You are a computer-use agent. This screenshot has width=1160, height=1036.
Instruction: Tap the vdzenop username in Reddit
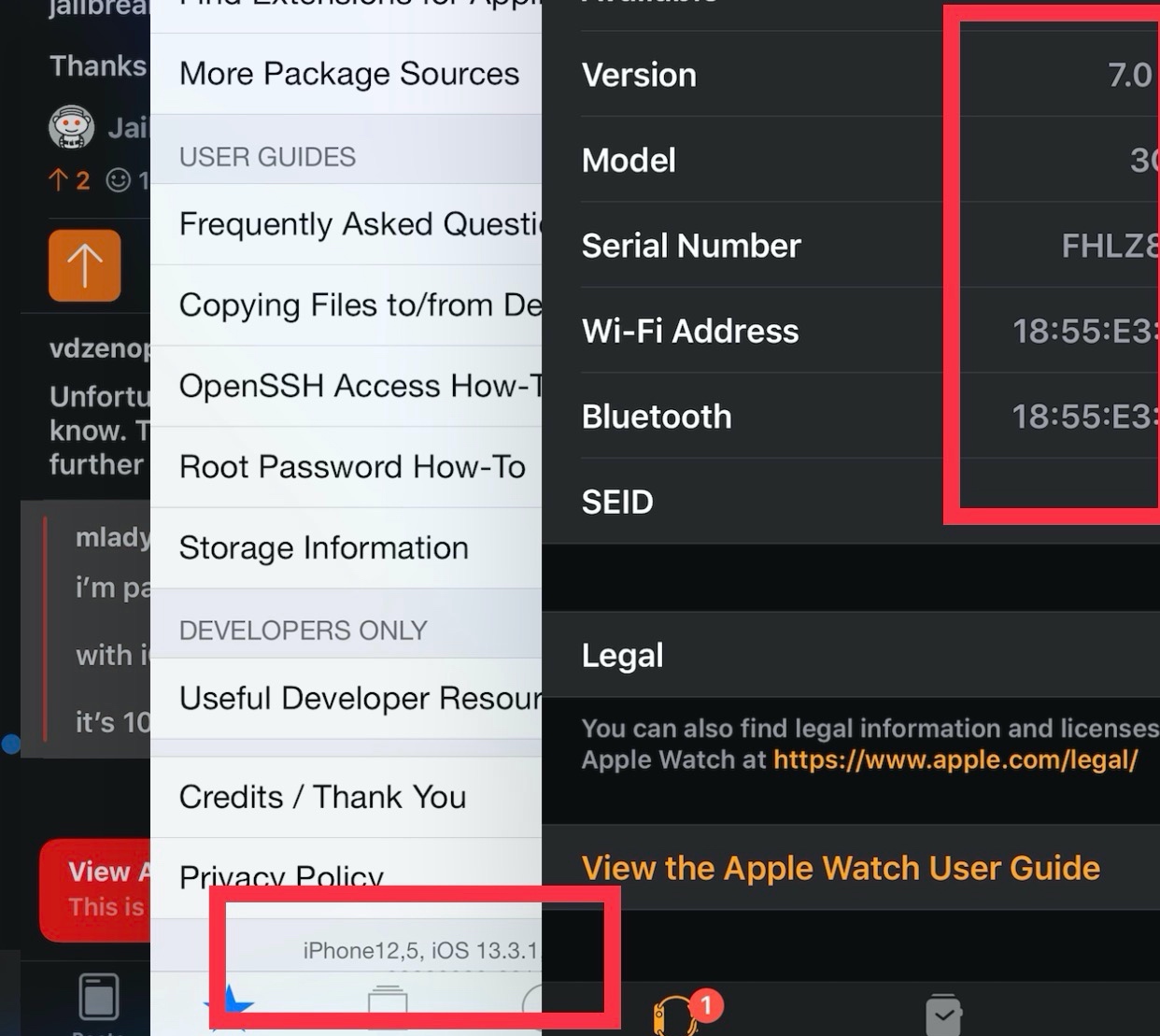tap(99, 348)
